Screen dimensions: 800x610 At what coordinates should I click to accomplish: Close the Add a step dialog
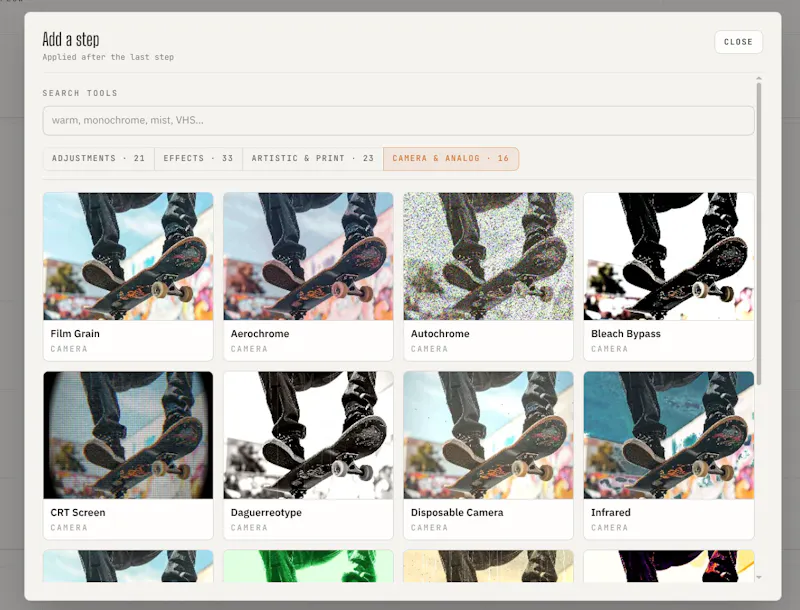coord(738,42)
